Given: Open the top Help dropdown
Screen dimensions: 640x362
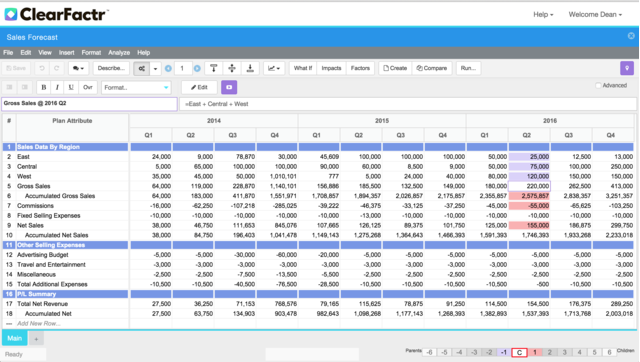Looking at the screenshot, I should 543,15.
